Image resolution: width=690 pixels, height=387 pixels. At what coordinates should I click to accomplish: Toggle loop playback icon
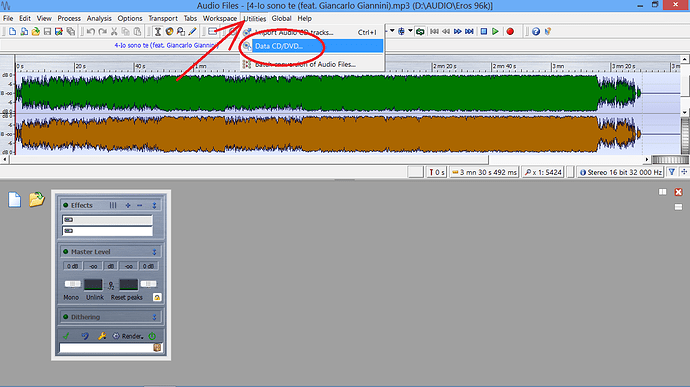tap(420, 32)
